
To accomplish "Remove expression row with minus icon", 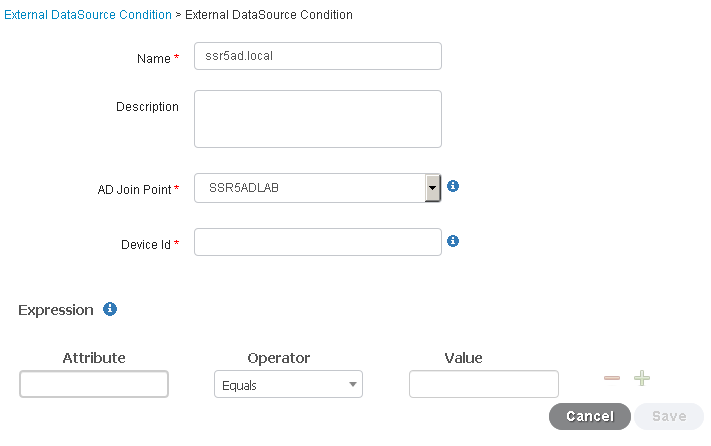I will [x=612, y=378].
